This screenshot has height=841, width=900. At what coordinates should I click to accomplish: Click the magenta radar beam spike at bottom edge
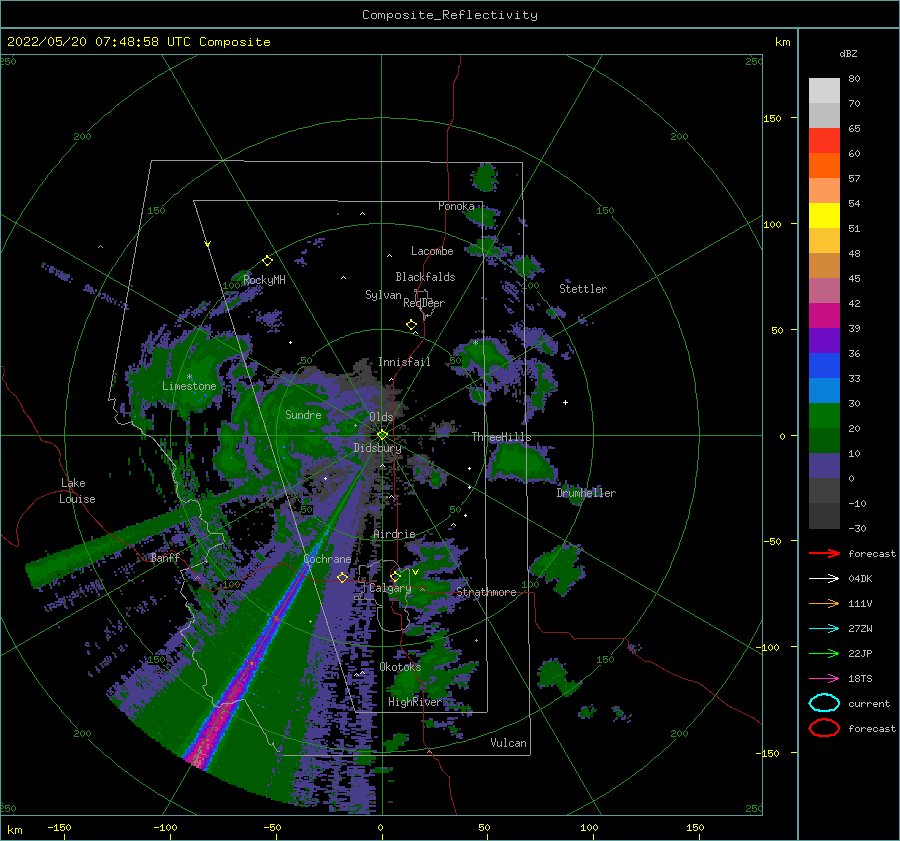click(198, 757)
